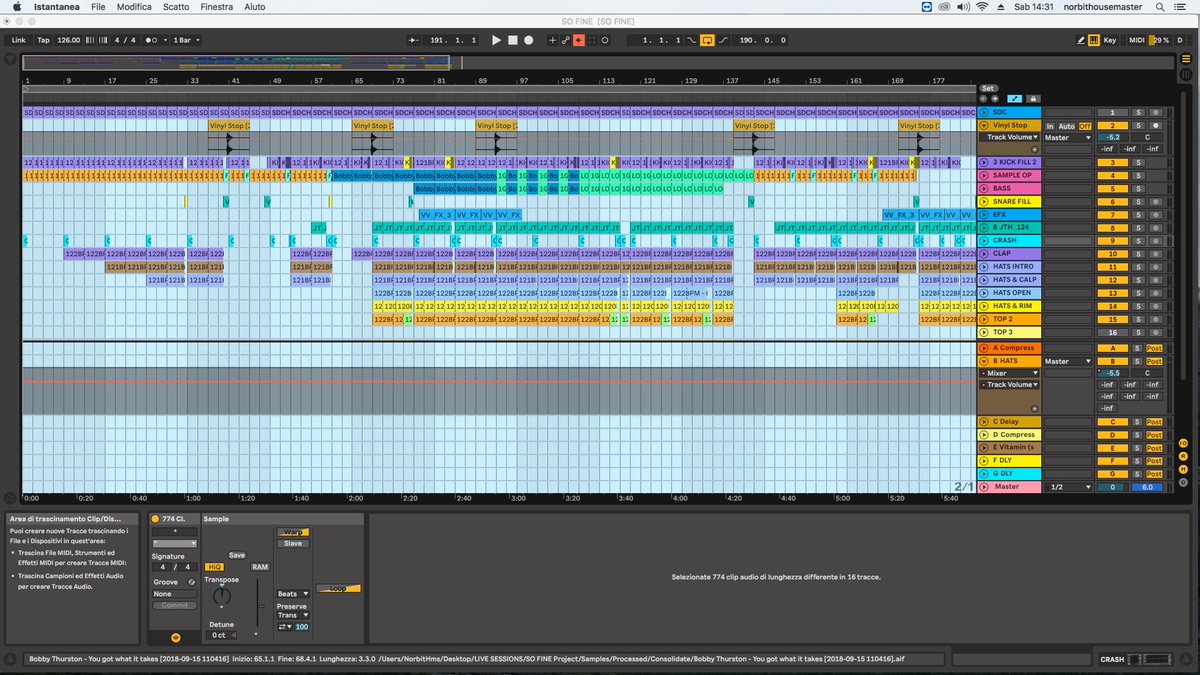Solo the BASS track
This screenshot has width=1200, height=675.
click(1138, 188)
